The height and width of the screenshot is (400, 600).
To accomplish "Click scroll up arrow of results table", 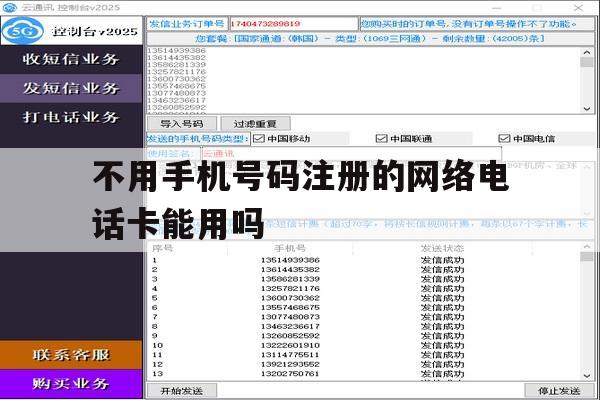I will [x=587, y=247].
